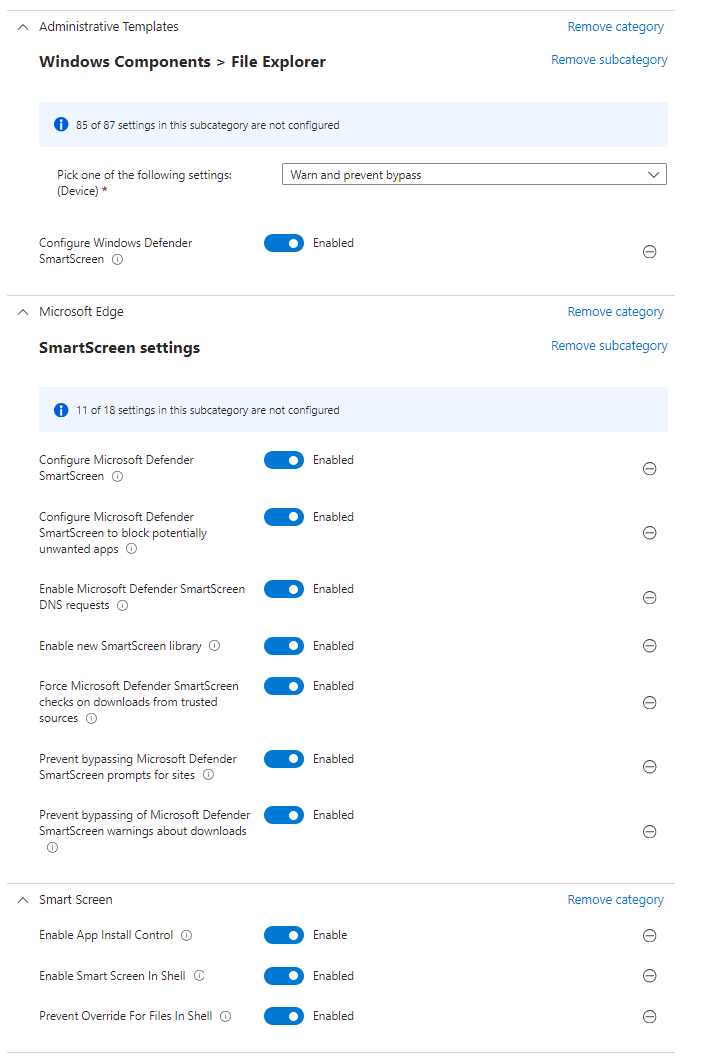Image resolution: width=703 pixels, height=1064 pixels.
Task: Toggle Configure Microsoft Defender SmartScreen switch
Action: 284,460
